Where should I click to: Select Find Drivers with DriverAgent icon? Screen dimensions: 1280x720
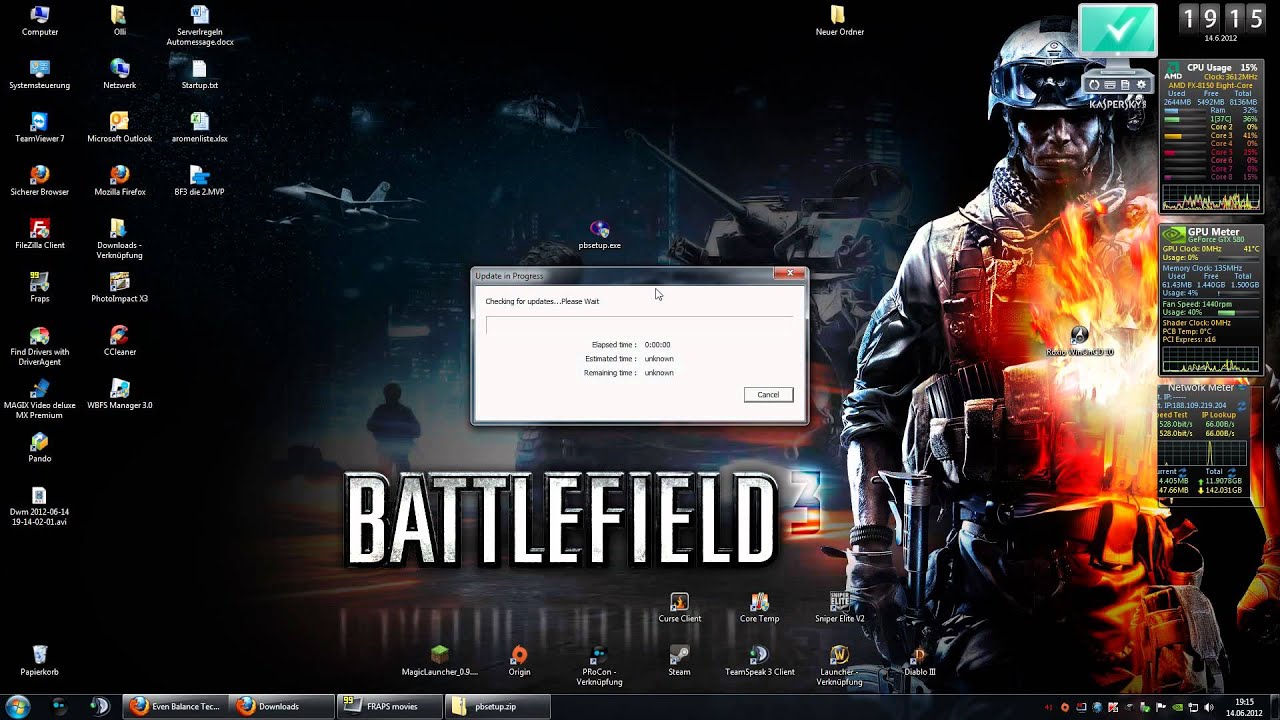(40, 346)
